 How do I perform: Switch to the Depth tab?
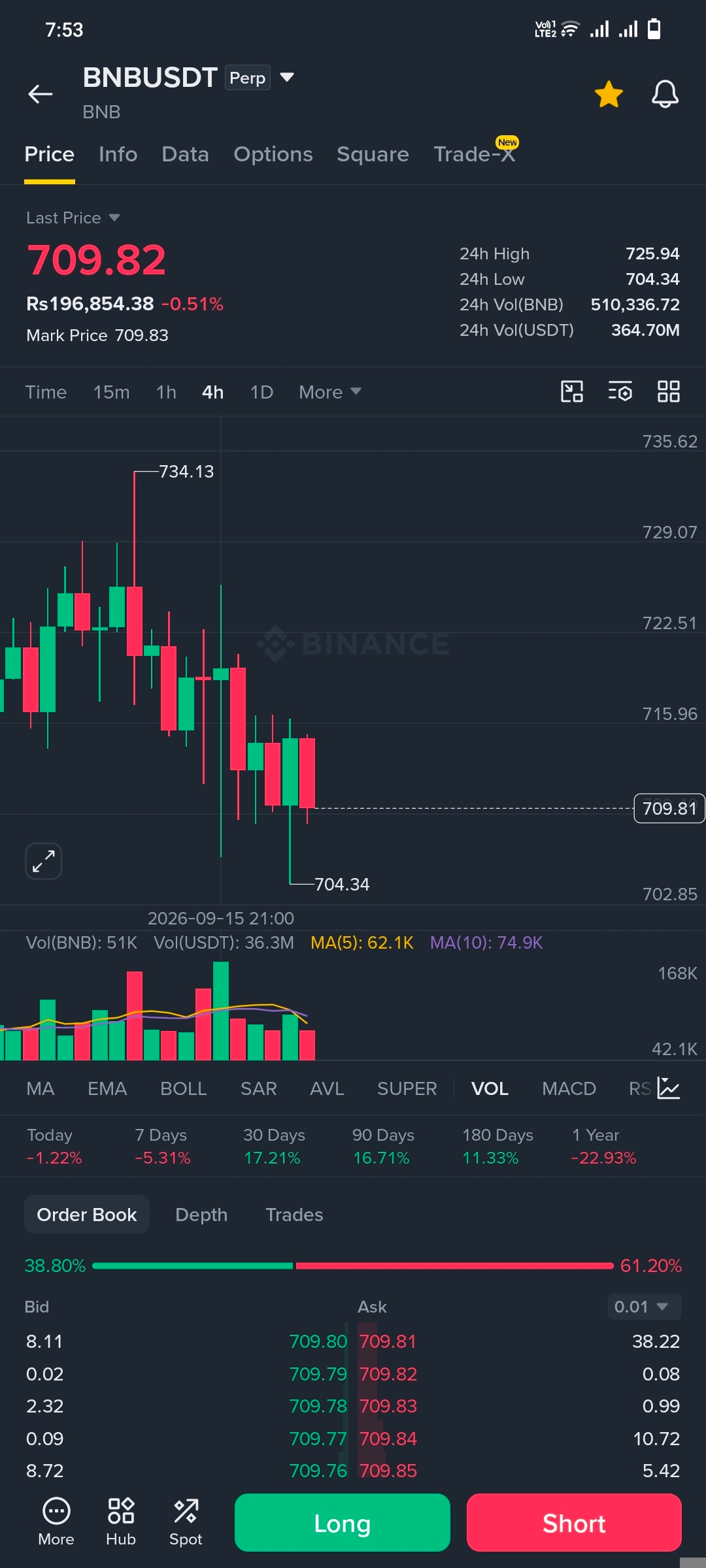(x=201, y=1215)
